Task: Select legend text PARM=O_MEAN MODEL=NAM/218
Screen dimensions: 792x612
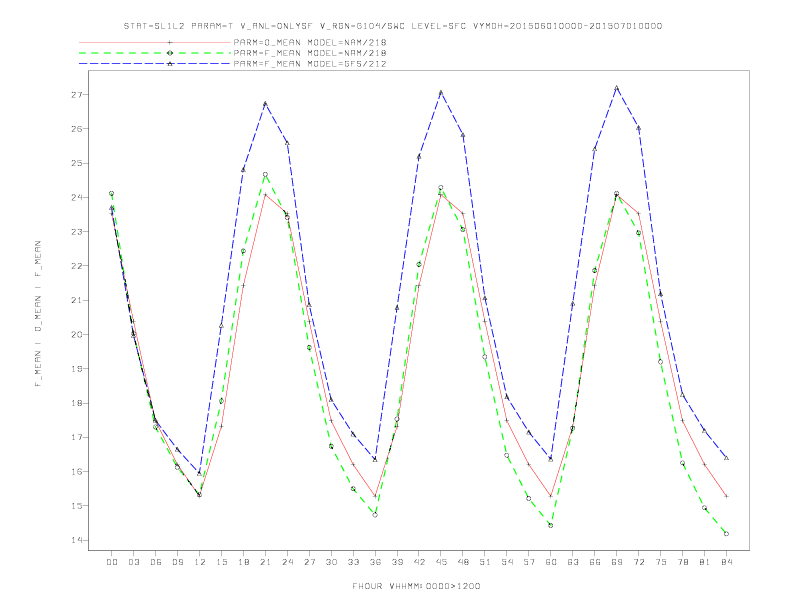Action: click(x=310, y=42)
